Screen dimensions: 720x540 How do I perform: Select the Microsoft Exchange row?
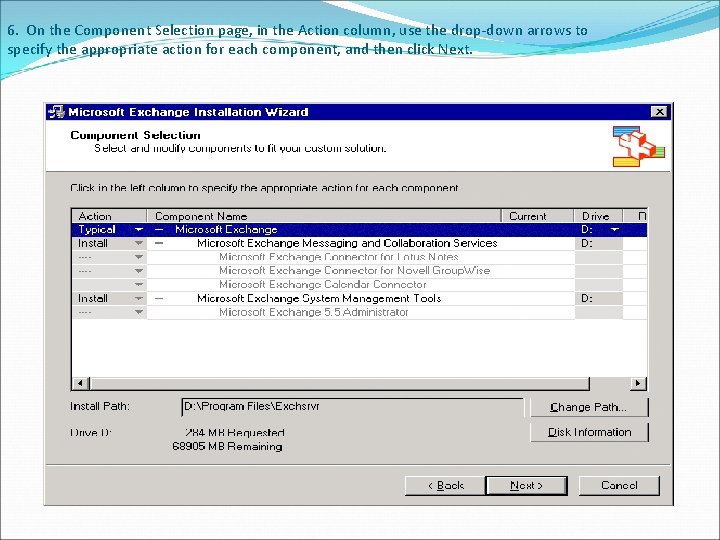[360, 230]
